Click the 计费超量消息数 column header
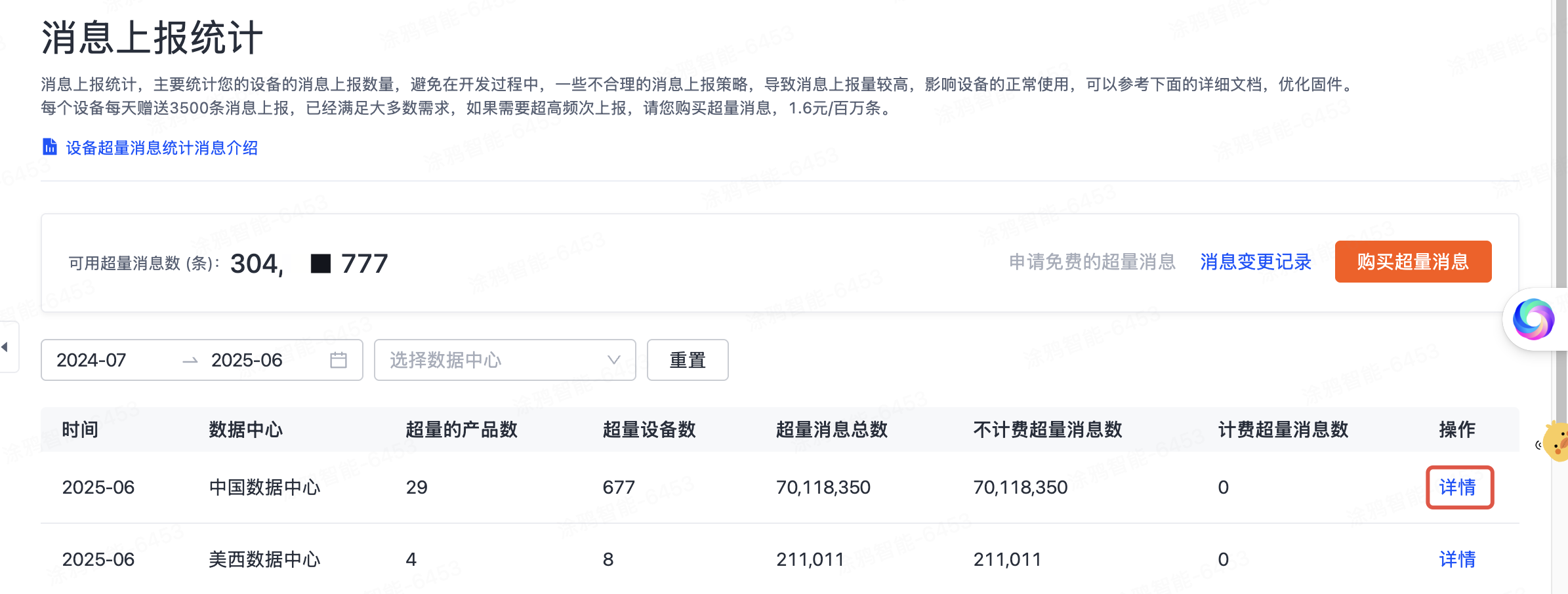This screenshot has height=594, width=1568. point(1283,429)
